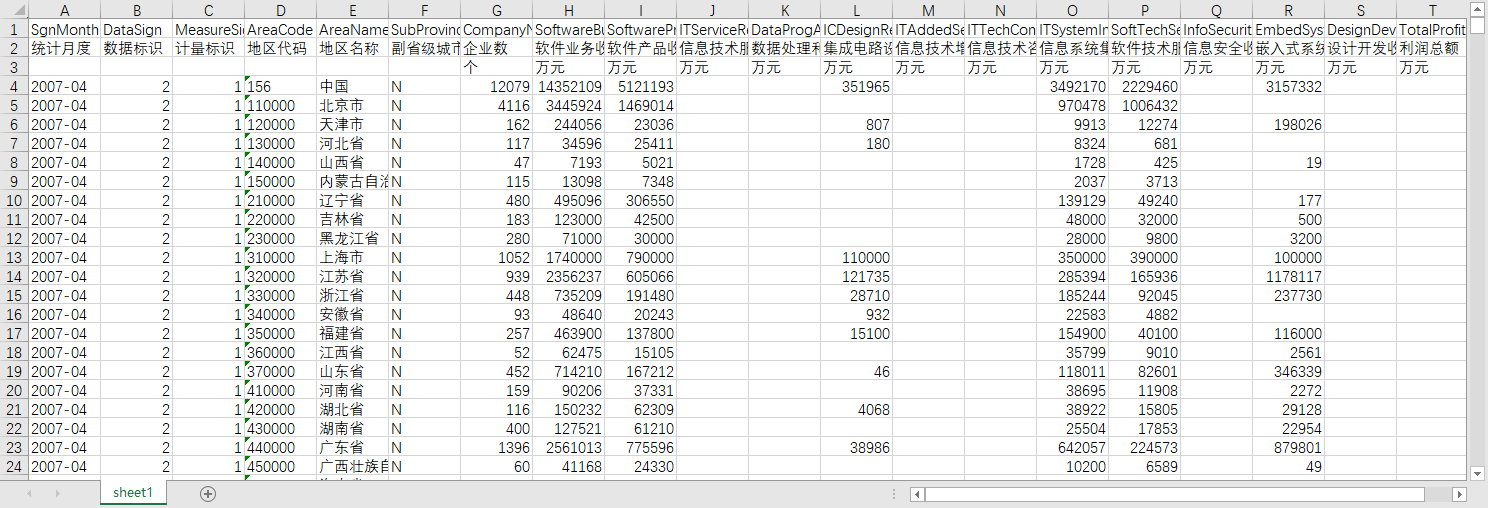The image size is (1488, 508).
Task: Select row 4 header
Action: (x=14, y=86)
